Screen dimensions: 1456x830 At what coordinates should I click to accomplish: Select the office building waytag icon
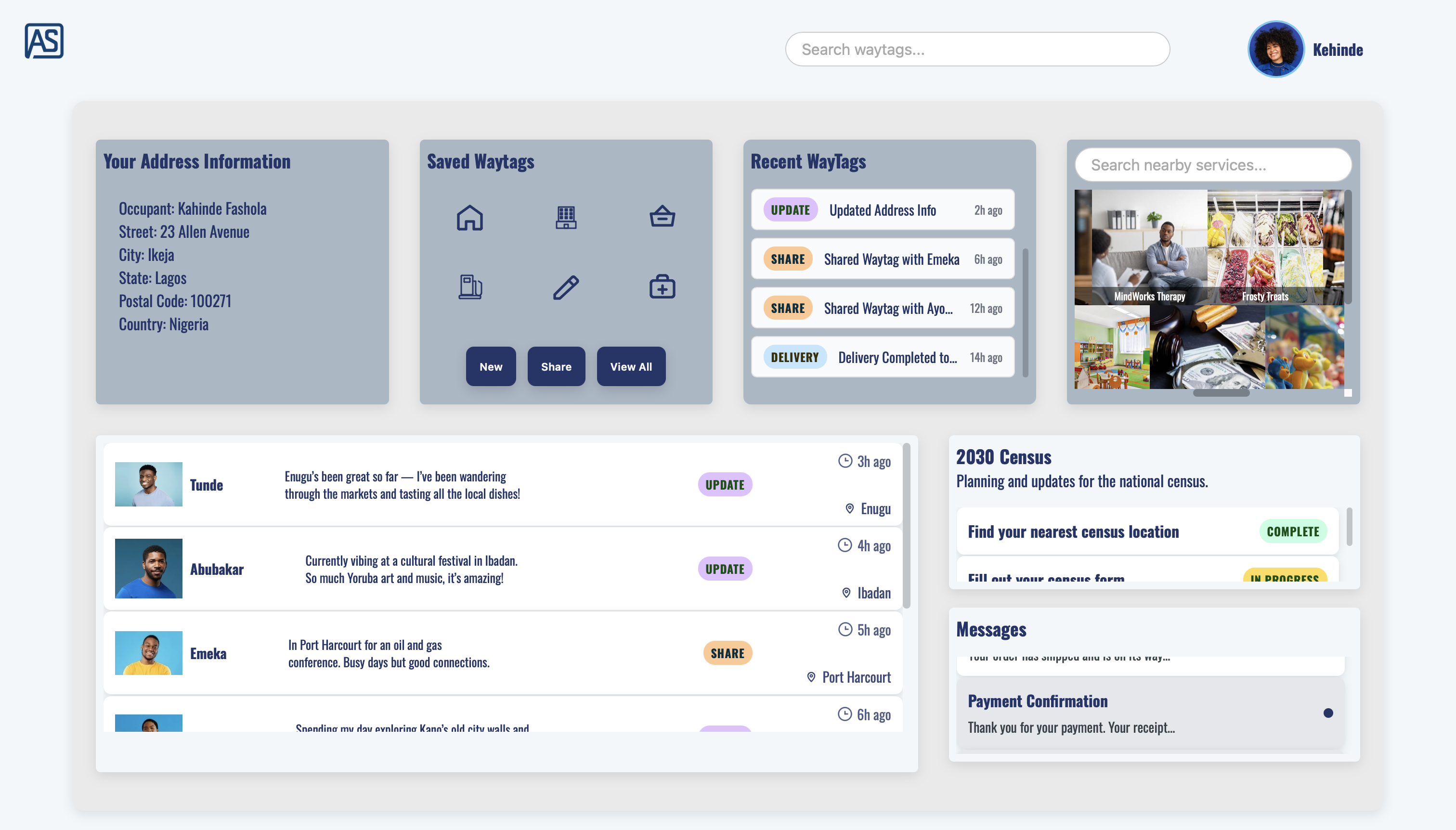[566, 217]
